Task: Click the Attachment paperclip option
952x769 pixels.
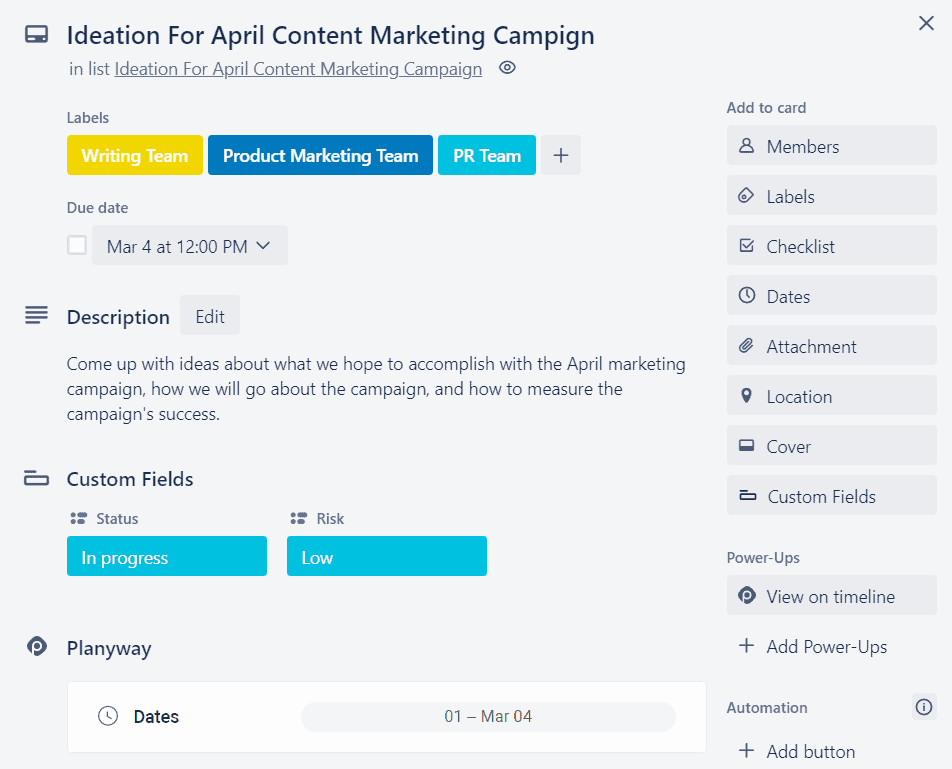Action: (831, 345)
